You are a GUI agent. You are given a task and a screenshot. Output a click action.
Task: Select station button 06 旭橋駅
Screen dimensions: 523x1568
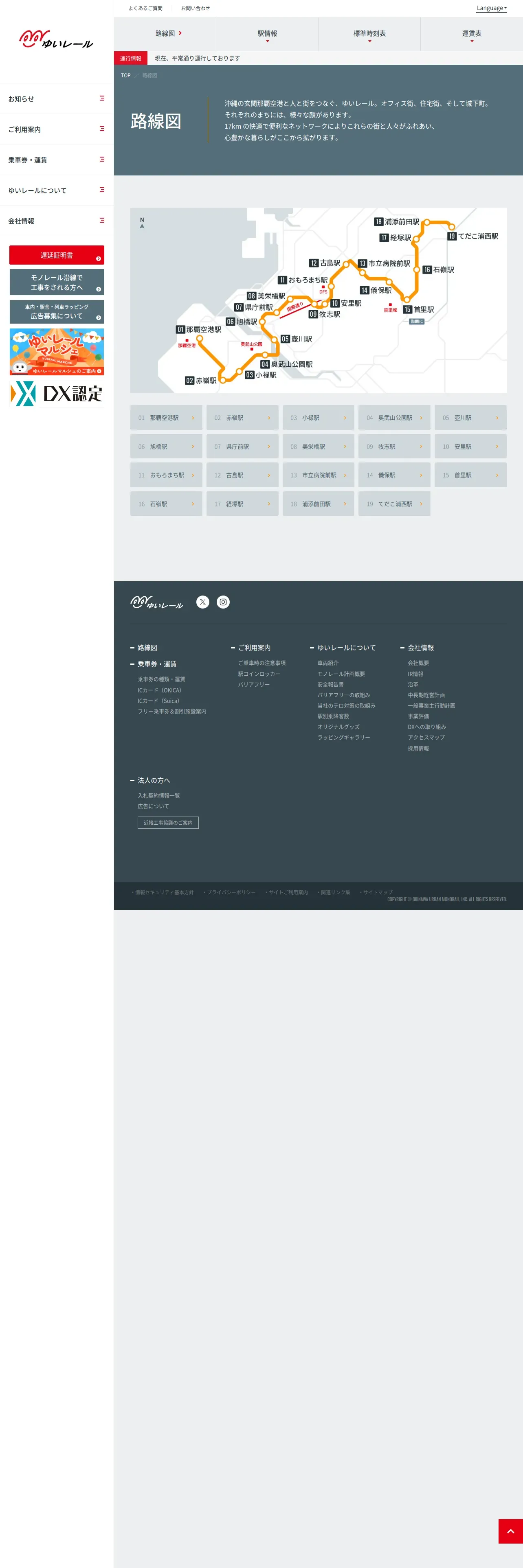point(166,447)
